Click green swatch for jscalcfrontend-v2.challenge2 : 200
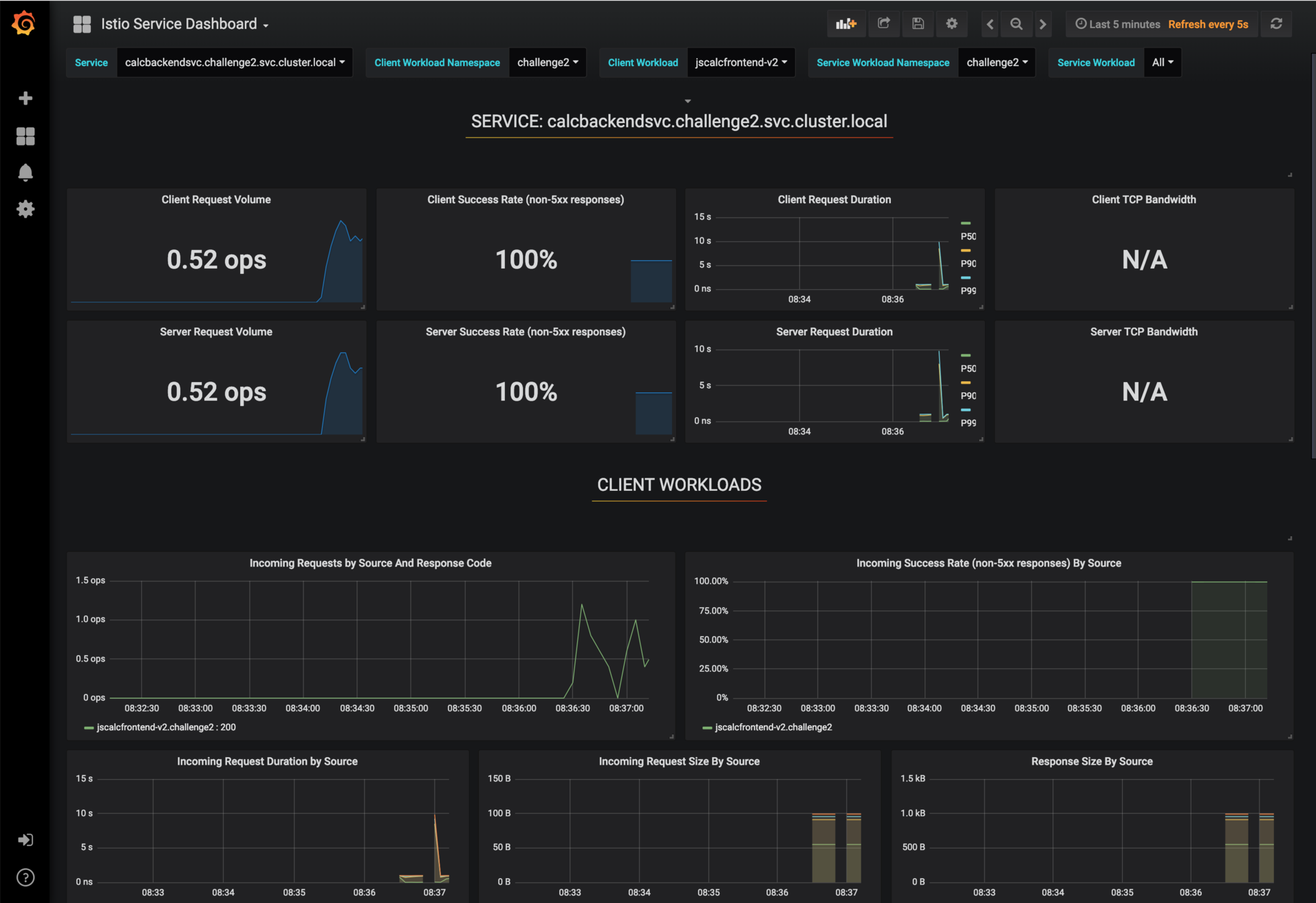Screen dimensions: 1316x903 click(89, 727)
